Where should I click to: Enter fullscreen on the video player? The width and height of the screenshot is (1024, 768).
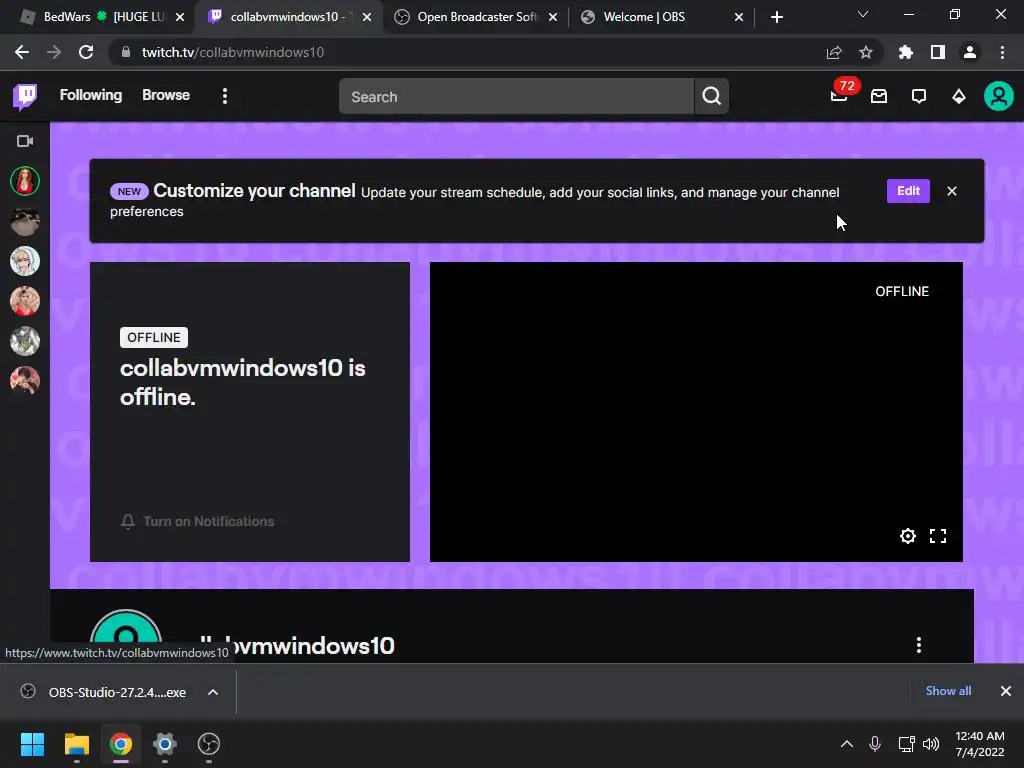coord(938,536)
